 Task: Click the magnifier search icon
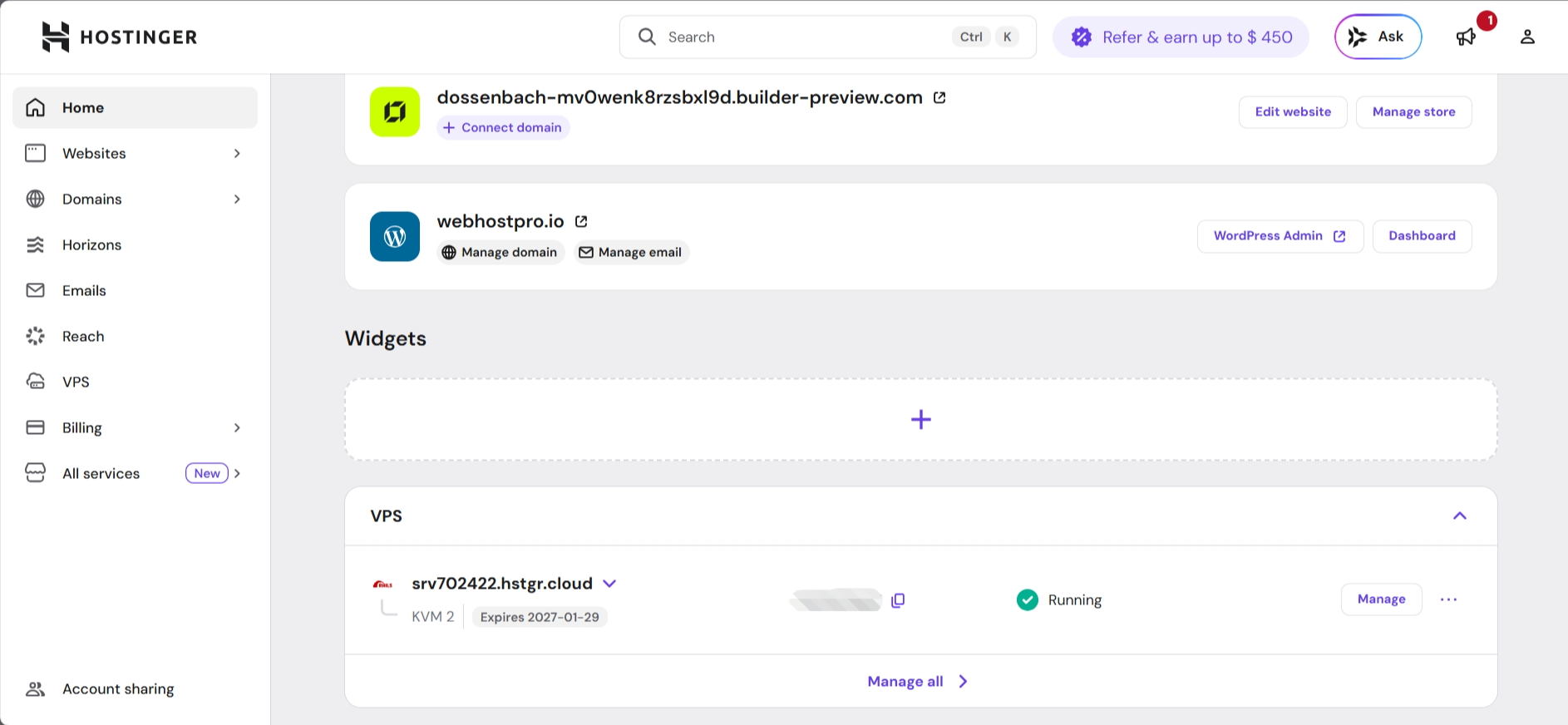(x=647, y=37)
